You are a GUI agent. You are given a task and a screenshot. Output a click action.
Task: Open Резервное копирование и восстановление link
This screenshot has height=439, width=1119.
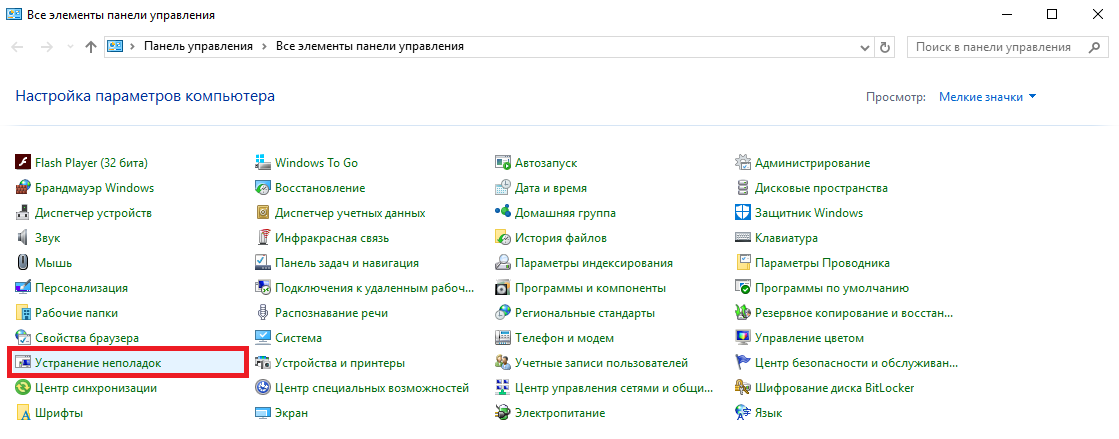[854, 313]
